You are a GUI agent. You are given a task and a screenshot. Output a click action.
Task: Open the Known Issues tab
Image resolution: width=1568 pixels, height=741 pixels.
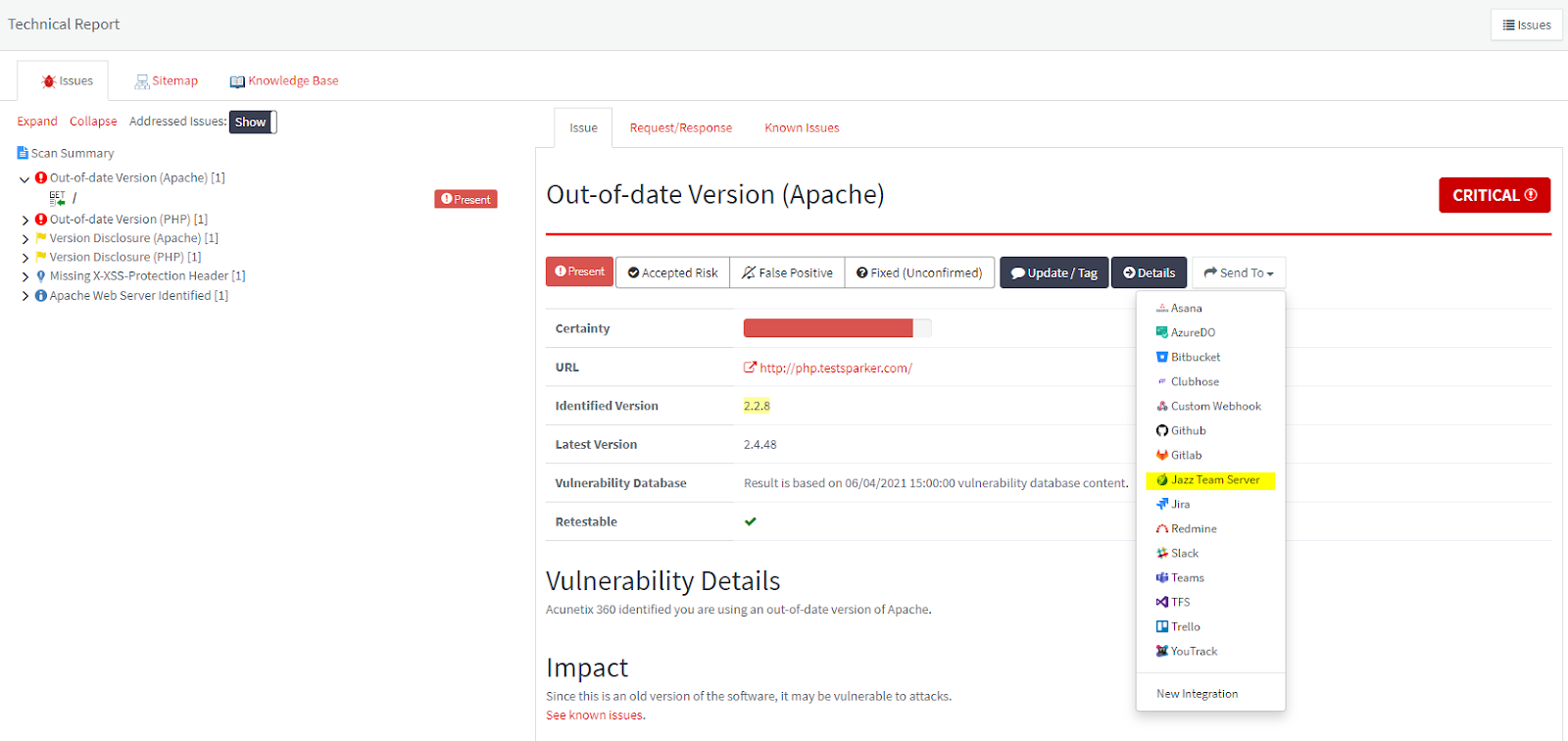coord(802,127)
